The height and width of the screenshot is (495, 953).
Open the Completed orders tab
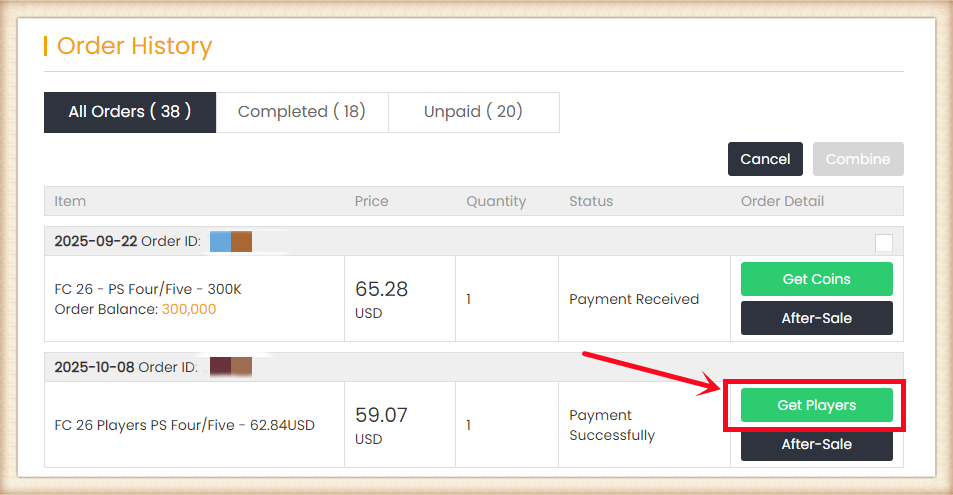click(x=301, y=112)
